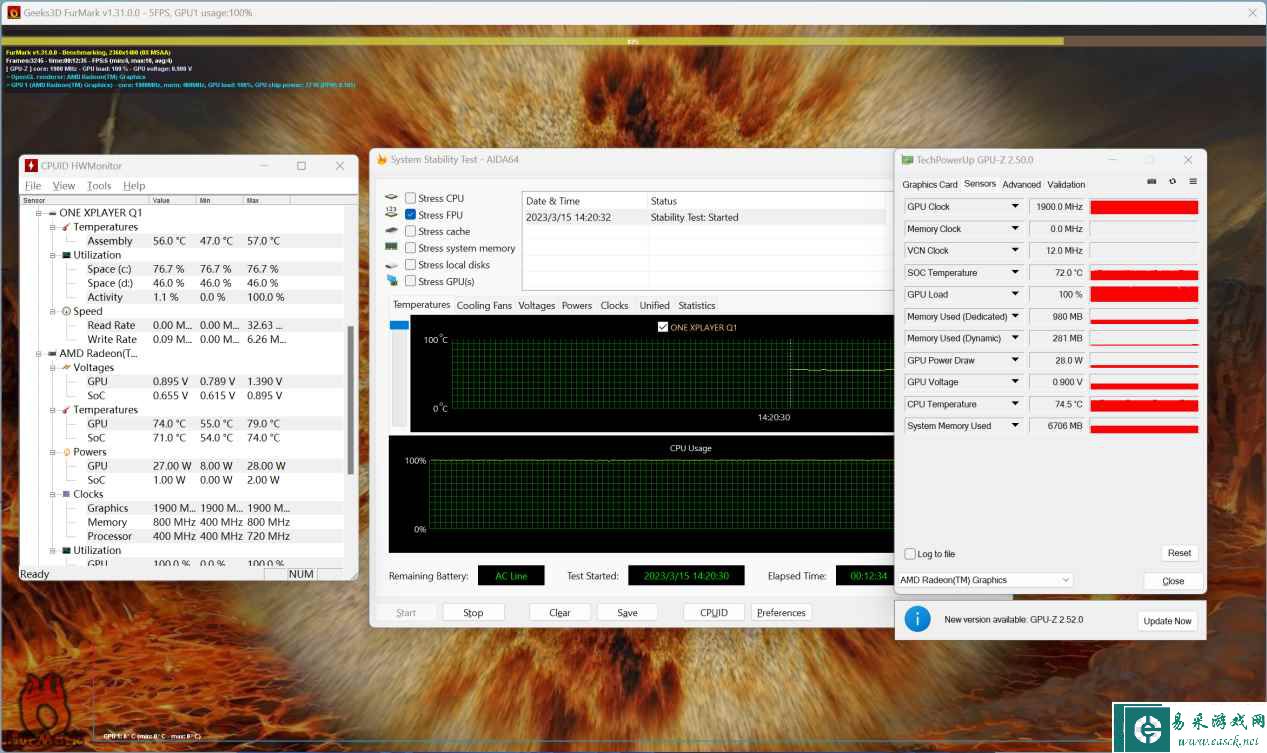This screenshot has height=753, width=1267.
Task: Click Save button in AIDA64
Action: [x=627, y=613]
